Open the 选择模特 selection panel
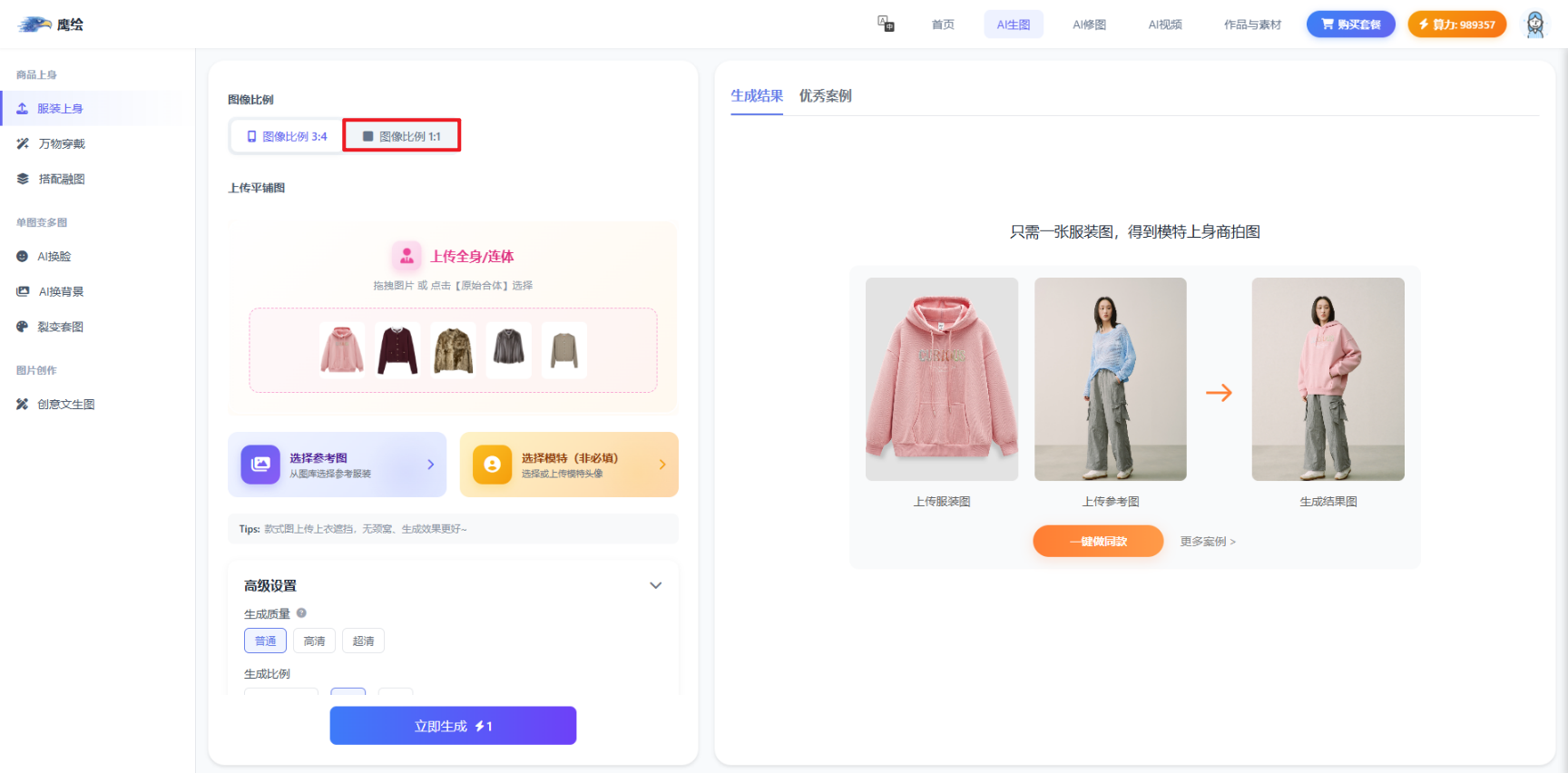 point(569,465)
